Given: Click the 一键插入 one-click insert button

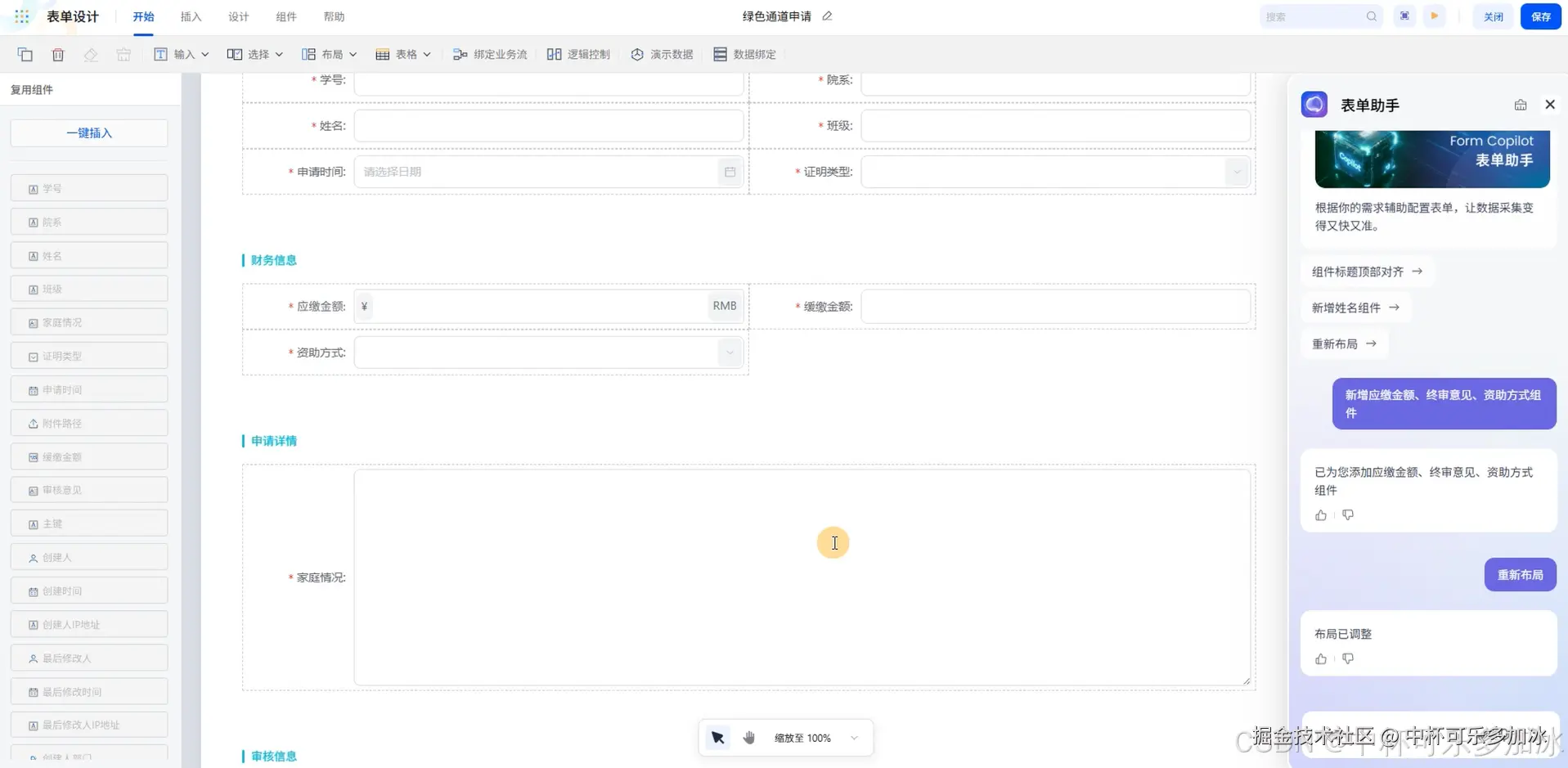Looking at the screenshot, I should [x=89, y=133].
